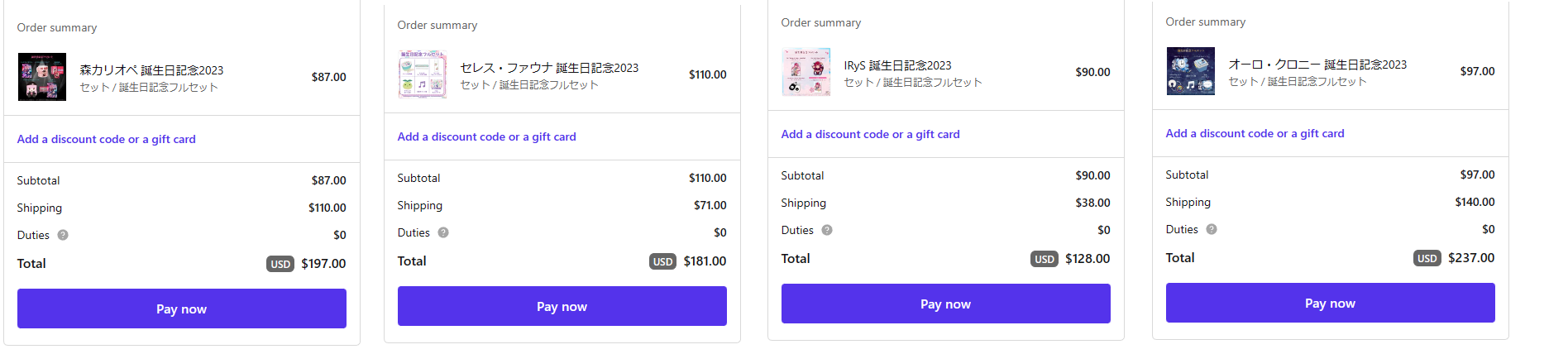1568x354 pixels.
Task: Add a discount code to the セレス・ファウナ order
Action: point(486,136)
